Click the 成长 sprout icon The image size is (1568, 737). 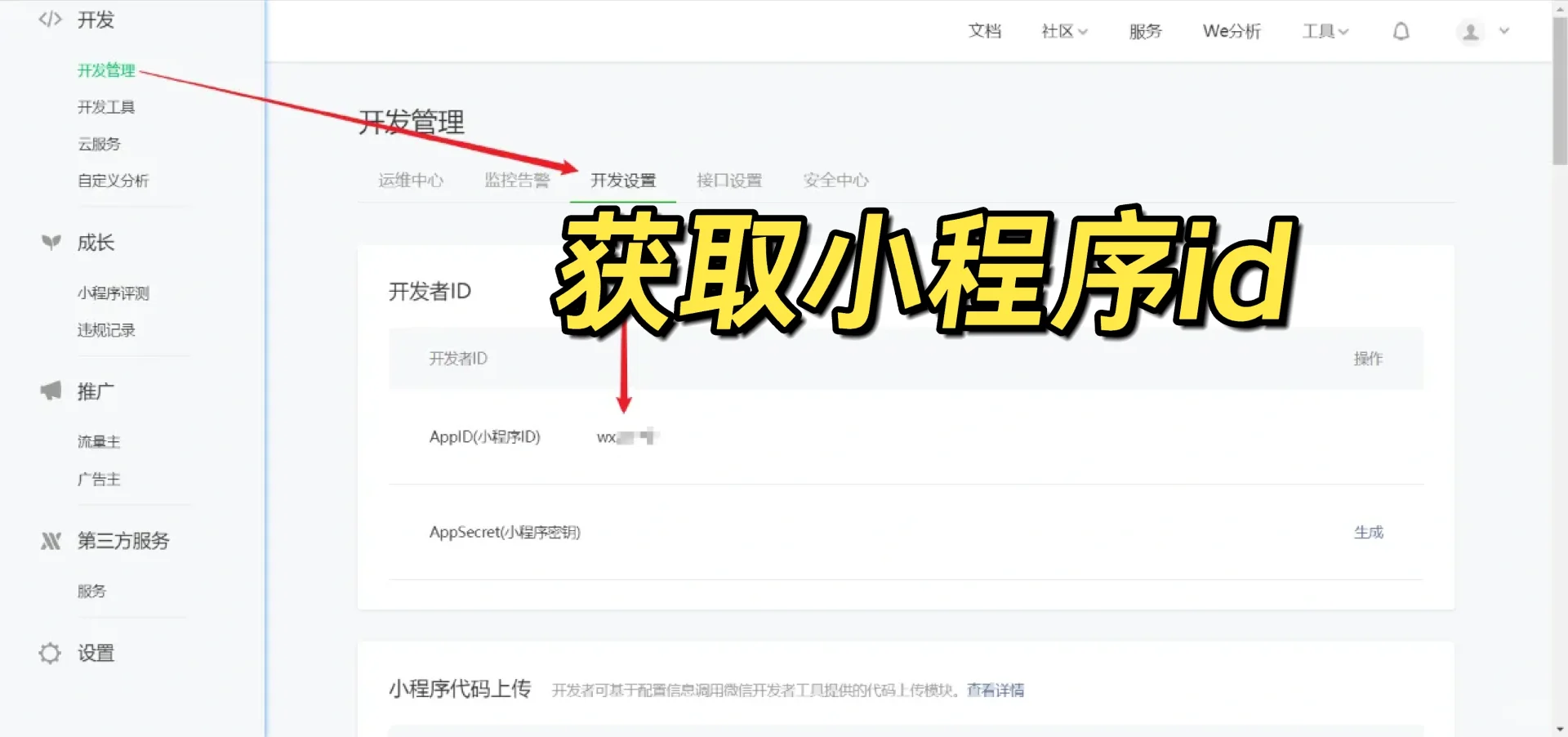(x=51, y=243)
